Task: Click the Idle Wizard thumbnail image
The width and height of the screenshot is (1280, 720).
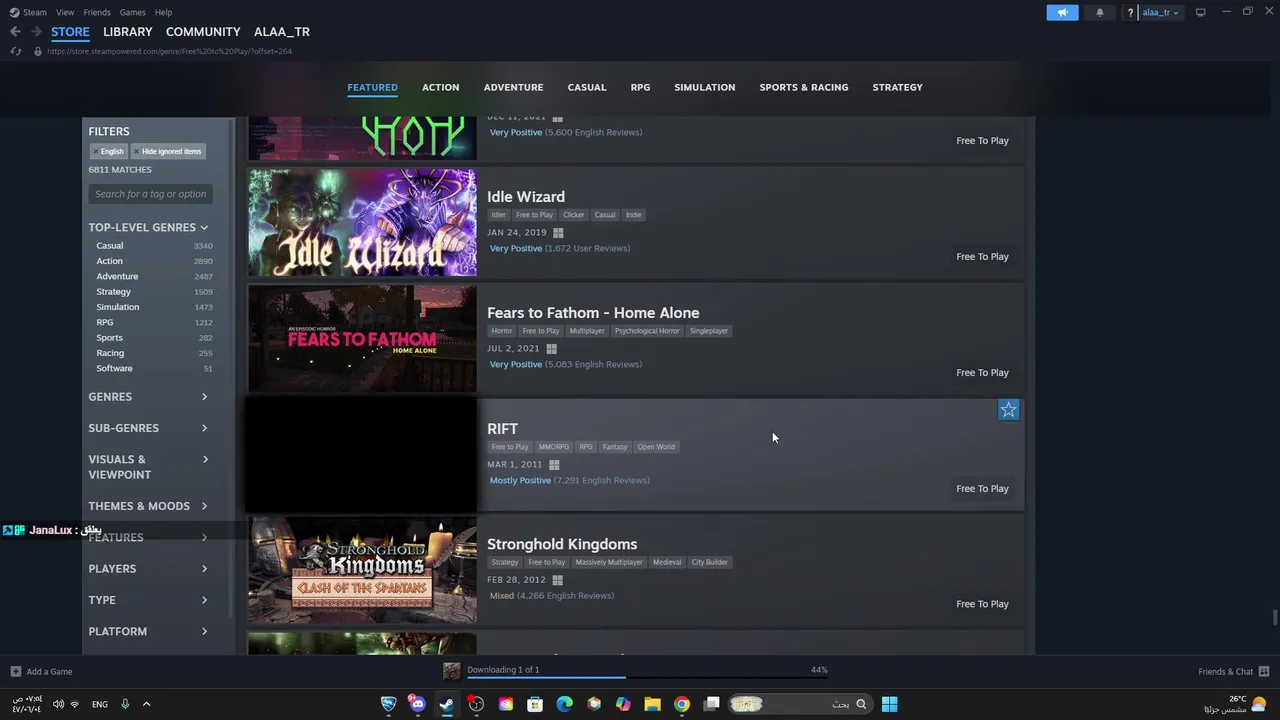Action: 362,222
